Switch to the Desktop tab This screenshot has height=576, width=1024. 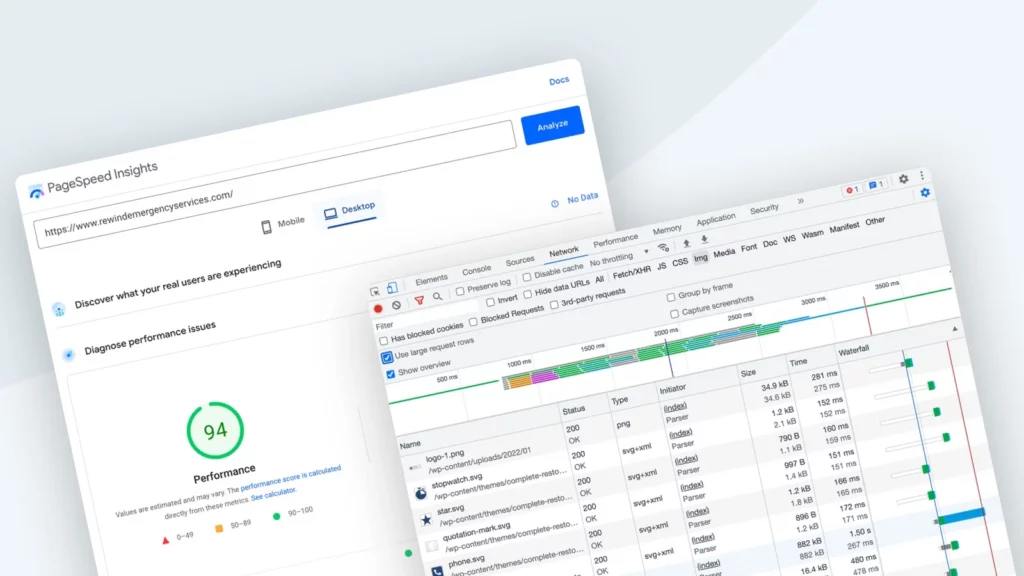pyautogui.click(x=350, y=210)
